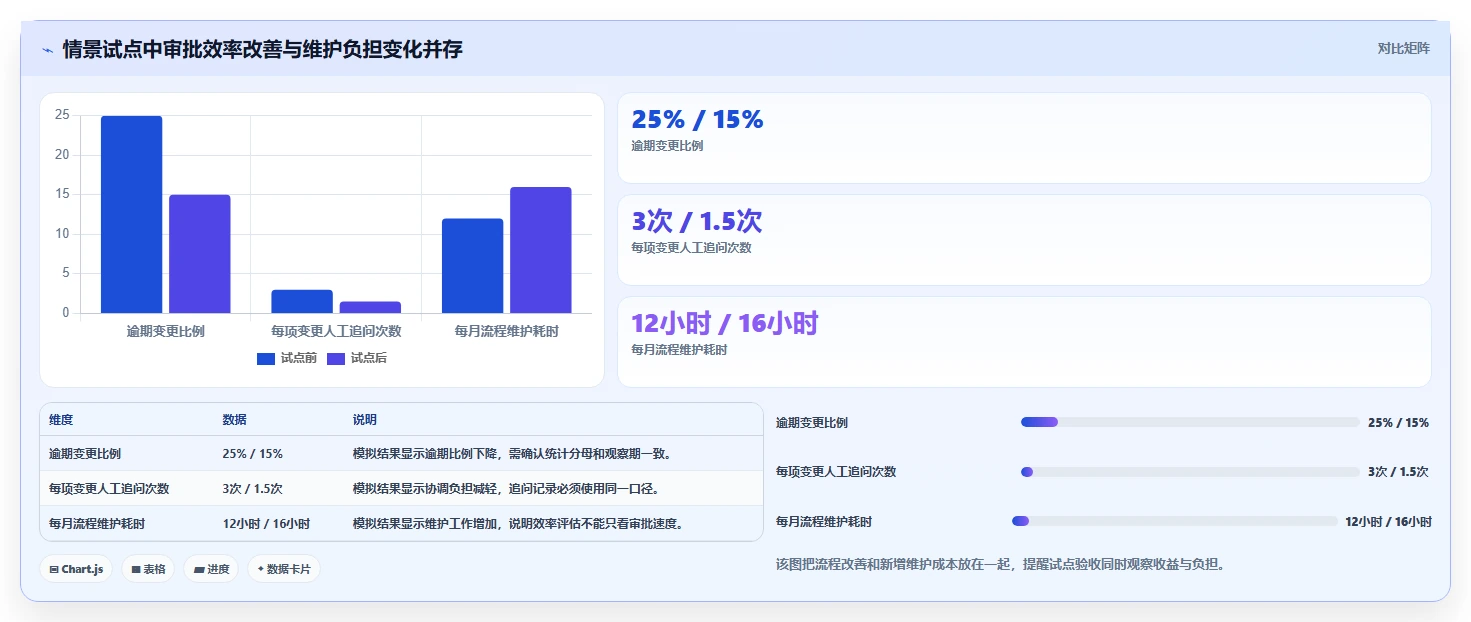The width and height of the screenshot is (1471, 622).
Task: Click the 试点前 blue legend color box
Action: pyautogui.click(x=266, y=358)
